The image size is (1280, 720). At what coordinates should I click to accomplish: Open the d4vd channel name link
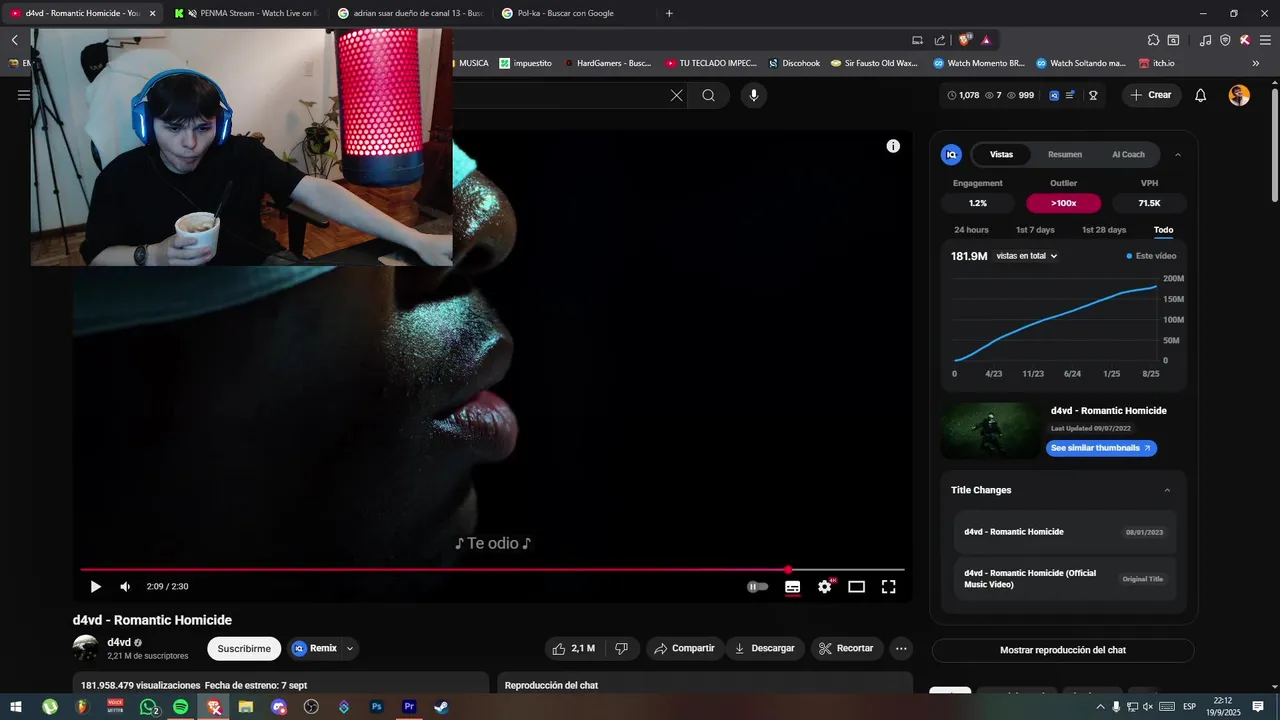click(119, 642)
